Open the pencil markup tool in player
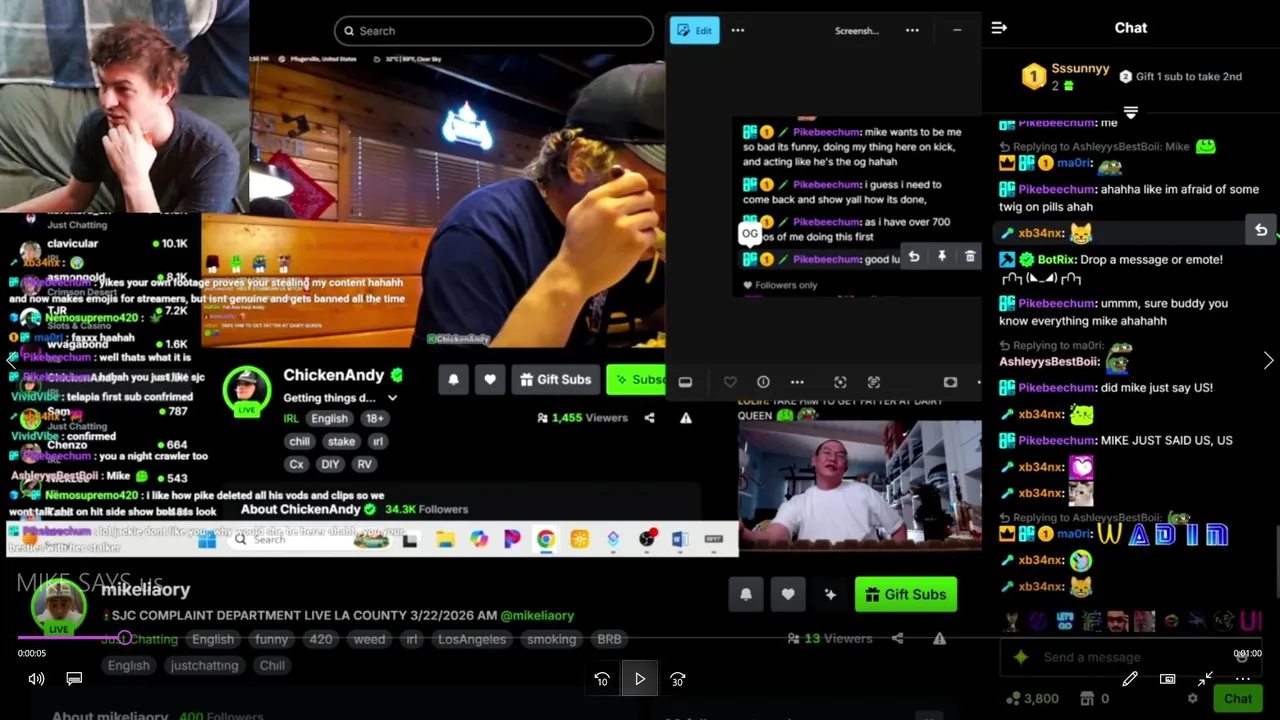 tap(1130, 679)
